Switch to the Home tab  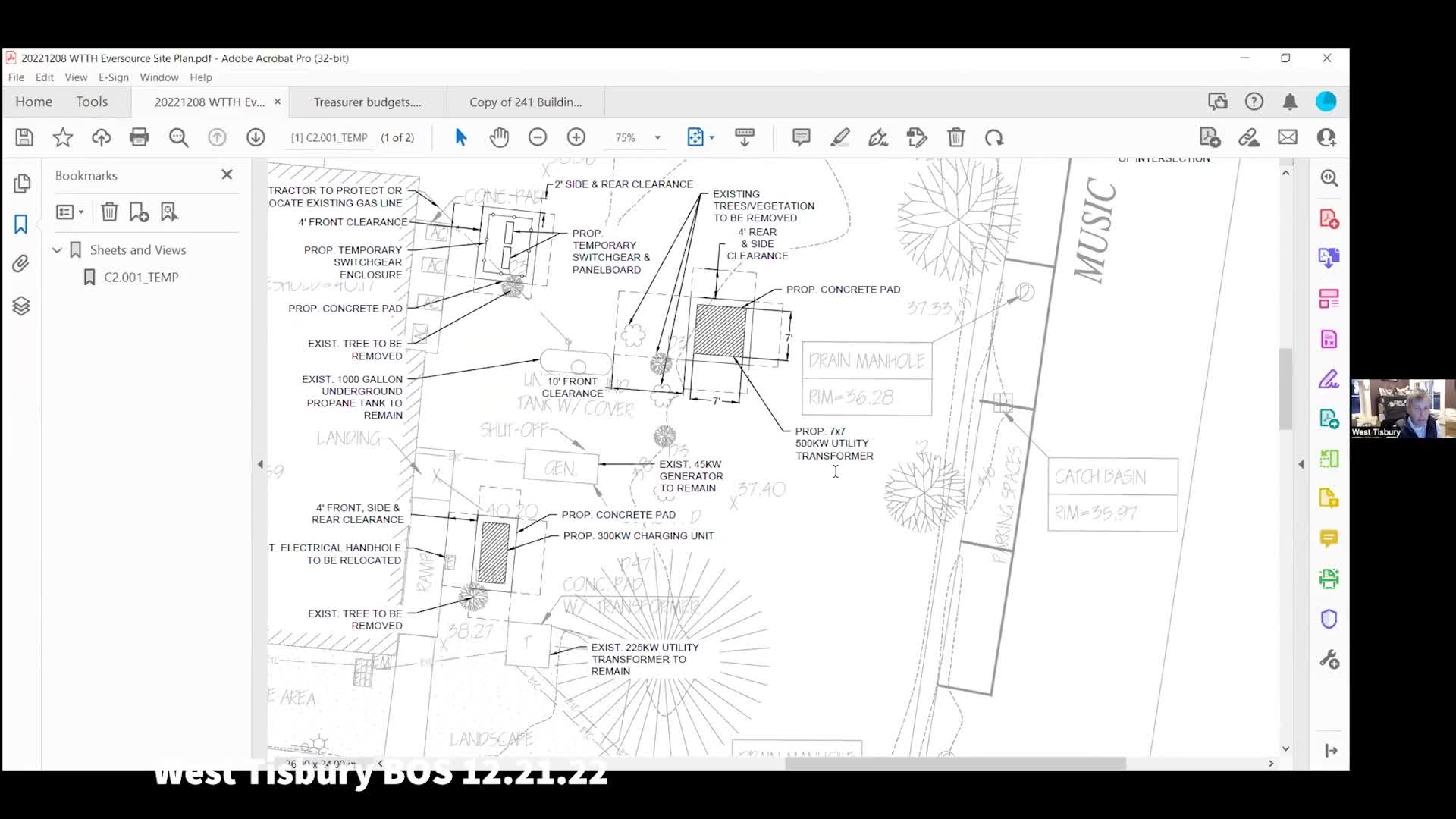34,102
